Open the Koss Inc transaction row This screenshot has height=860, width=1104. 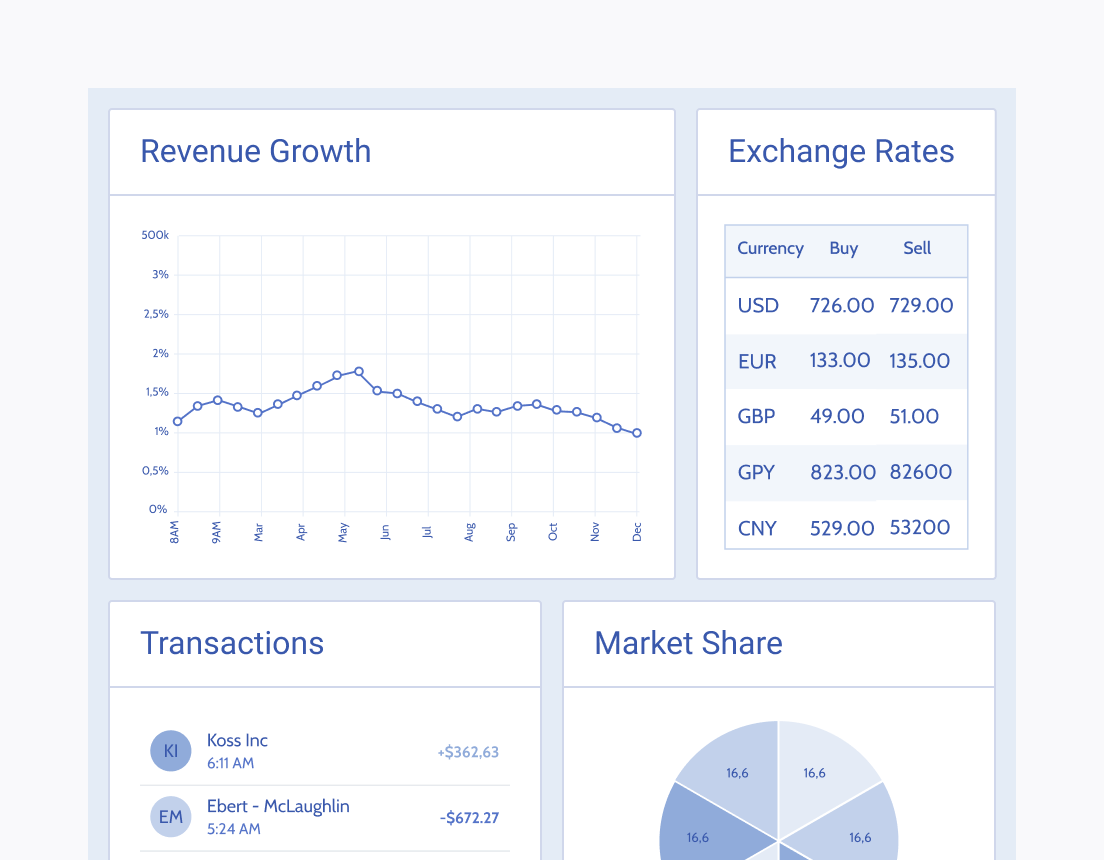(x=325, y=752)
